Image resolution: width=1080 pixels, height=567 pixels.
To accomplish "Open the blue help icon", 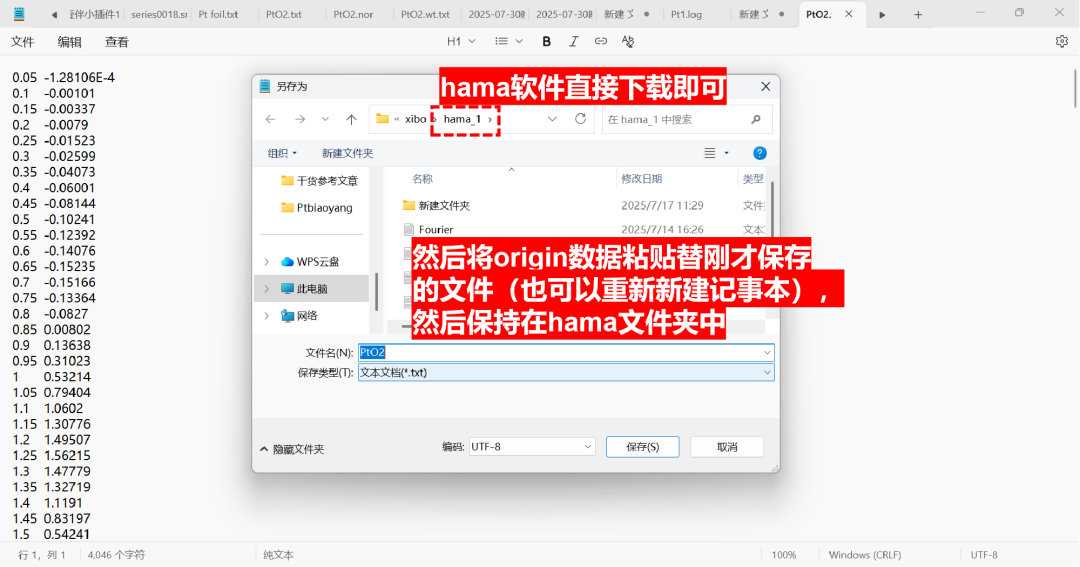I will point(760,153).
